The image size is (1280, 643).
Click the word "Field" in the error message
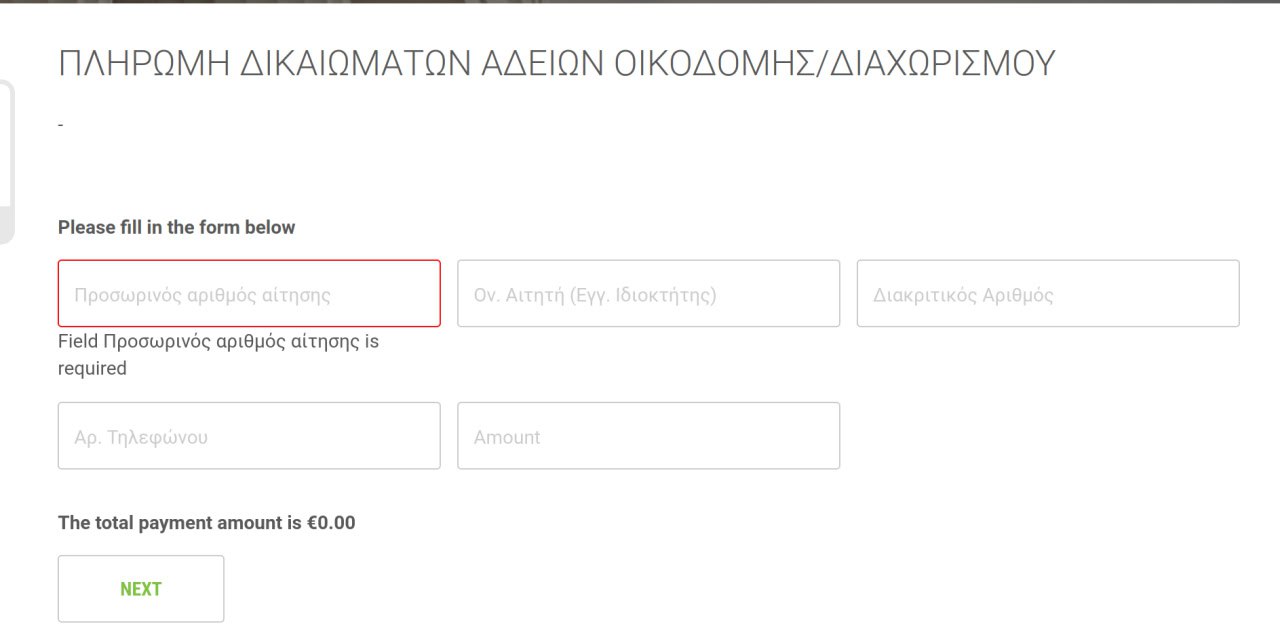[78, 342]
